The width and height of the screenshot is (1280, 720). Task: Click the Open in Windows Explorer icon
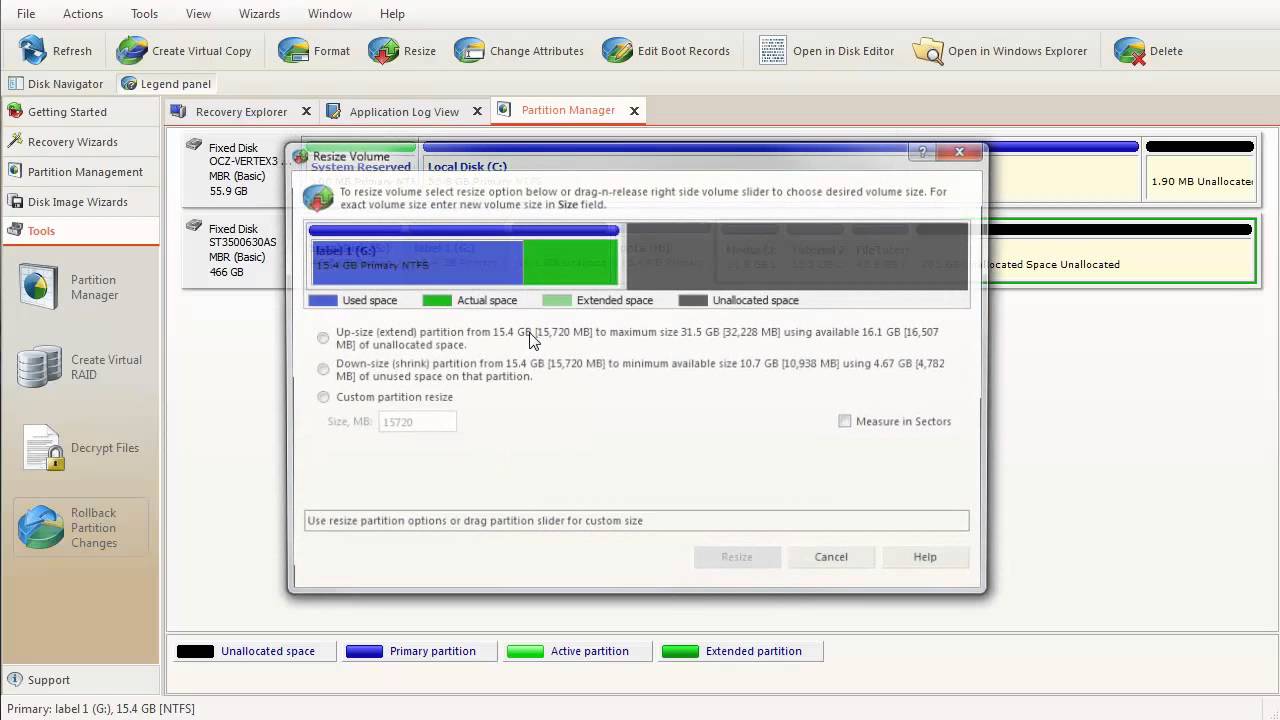[927, 50]
